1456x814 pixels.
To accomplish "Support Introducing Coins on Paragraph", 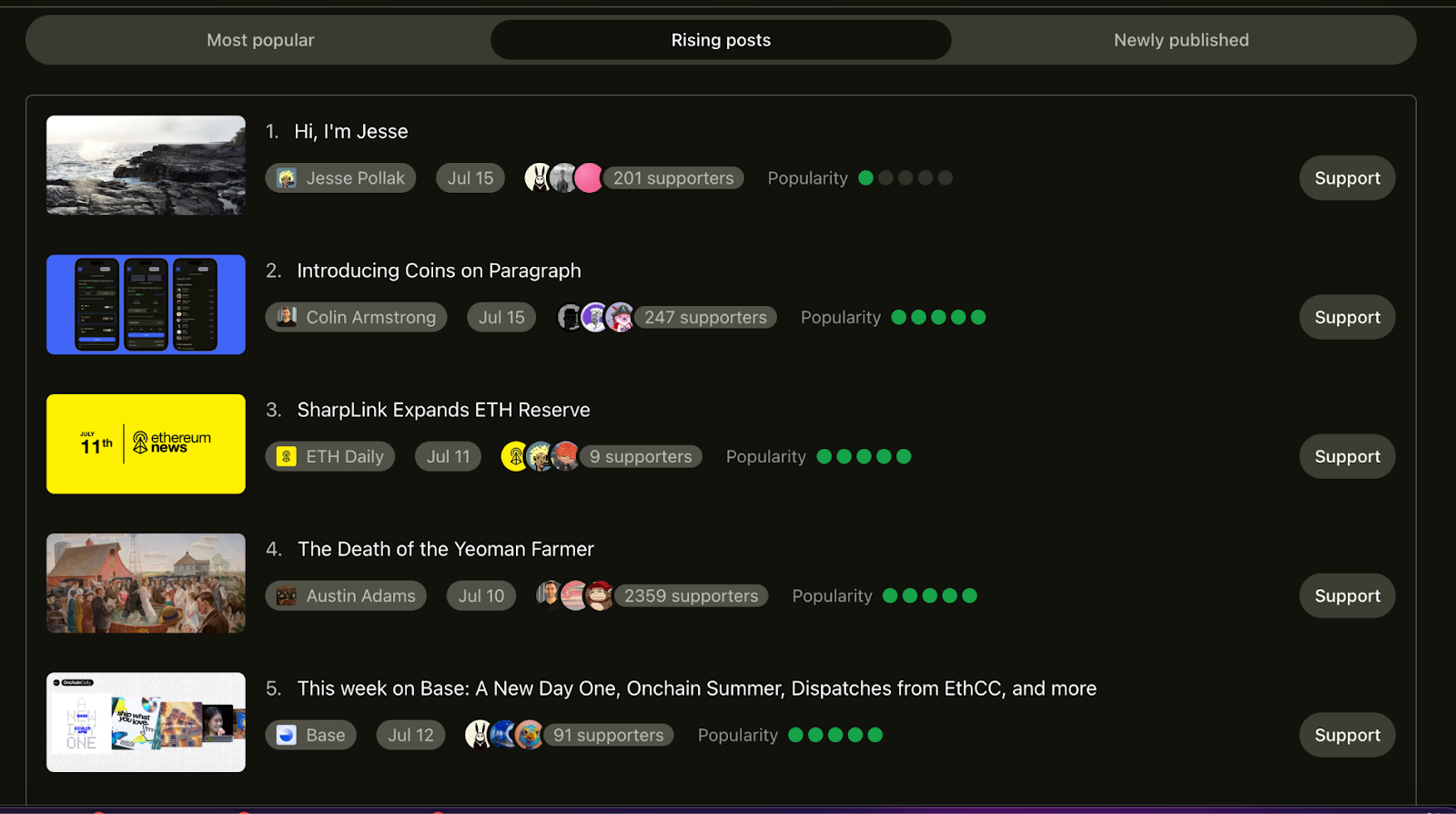I will coord(1347,317).
